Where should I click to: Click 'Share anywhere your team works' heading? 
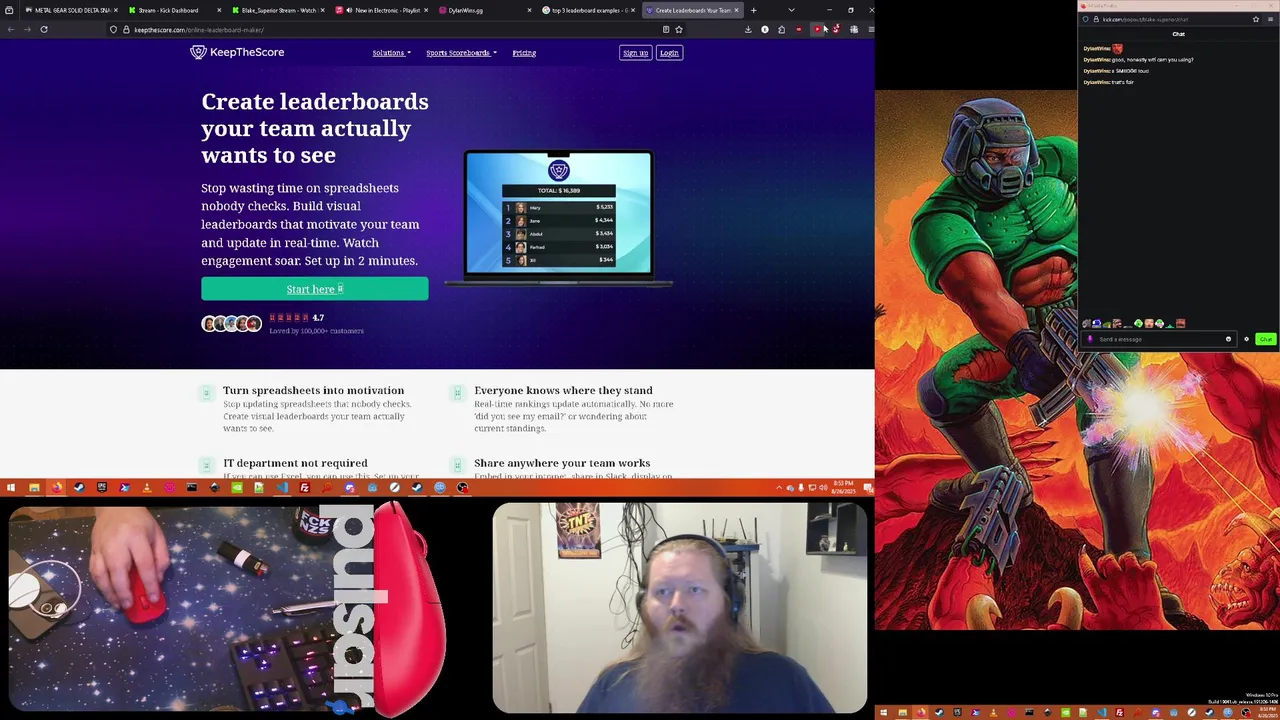[x=562, y=463]
